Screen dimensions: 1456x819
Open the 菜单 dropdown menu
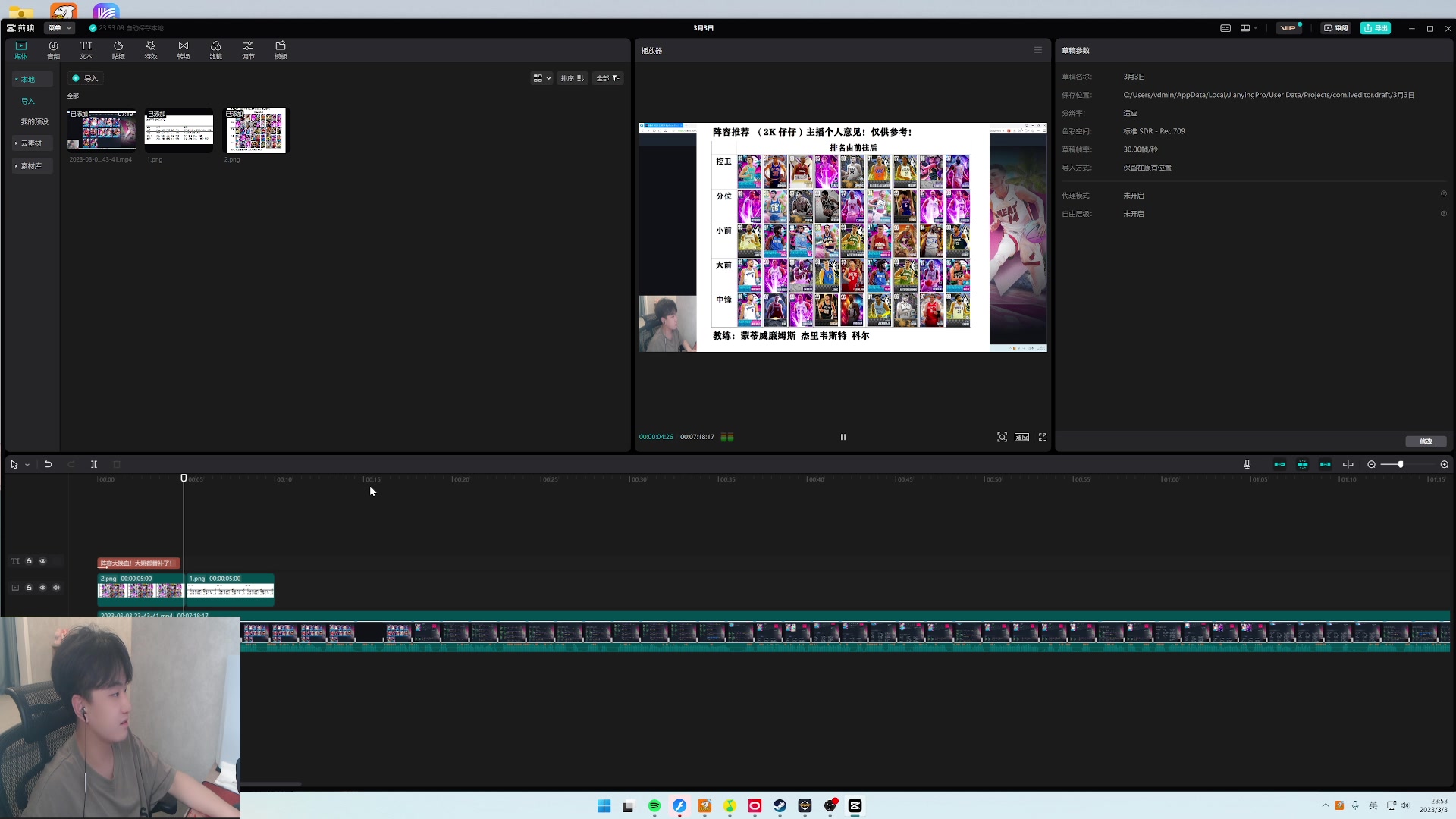(x=59, y=28)
